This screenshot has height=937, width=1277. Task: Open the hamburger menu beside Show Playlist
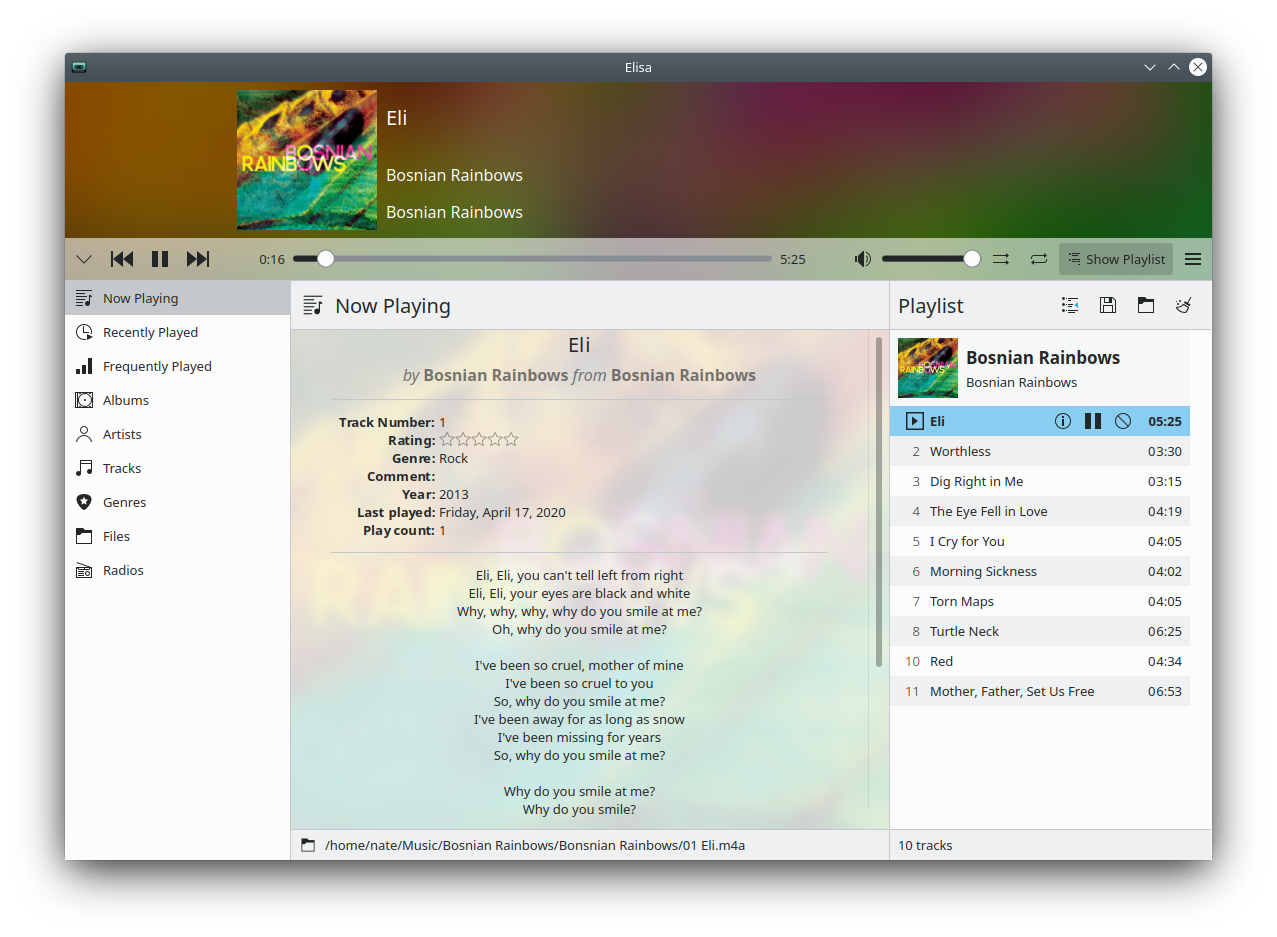(1192, 258)
